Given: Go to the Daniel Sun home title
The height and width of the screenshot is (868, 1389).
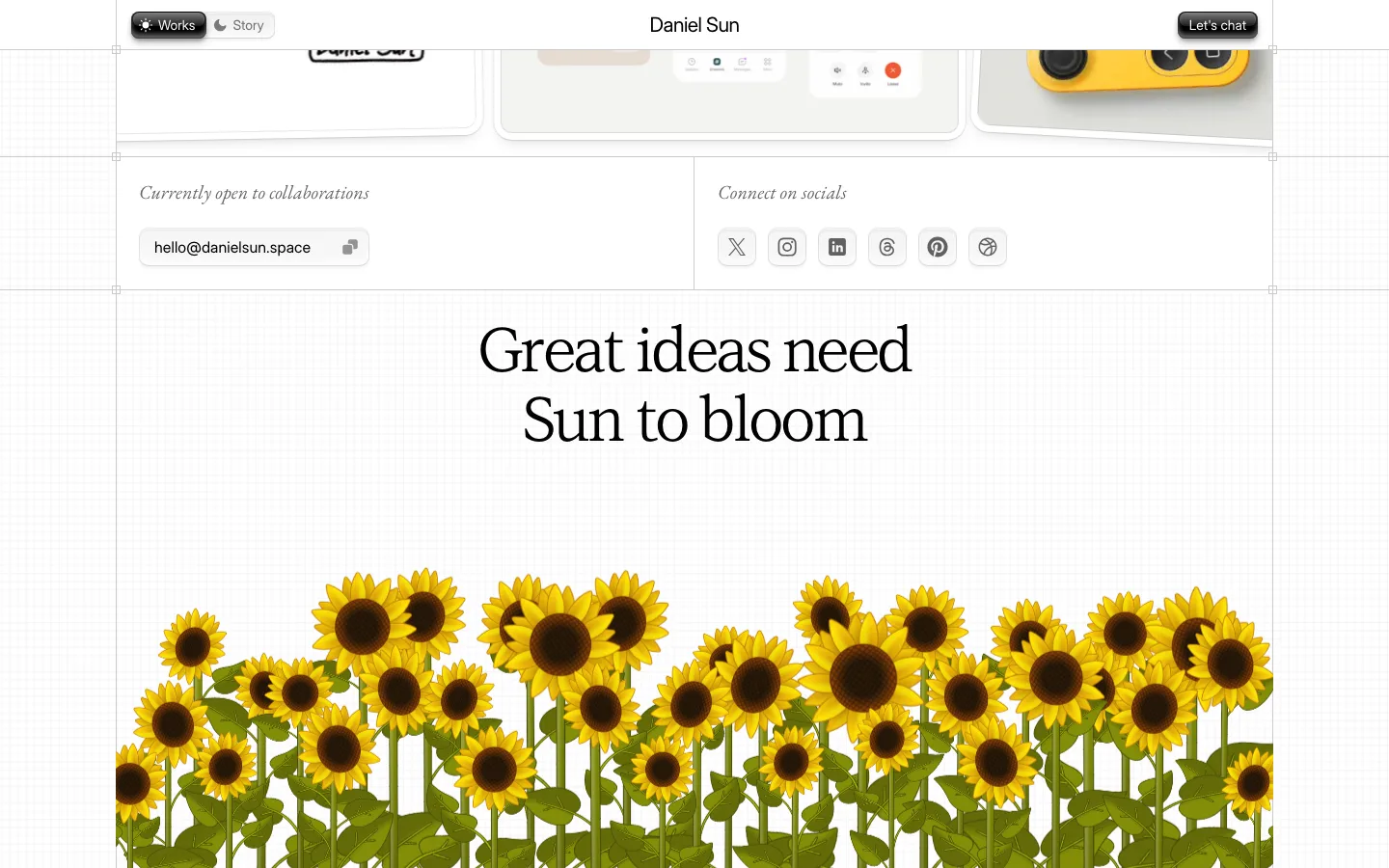Looking at the screenshot, I should coord(694,25).
